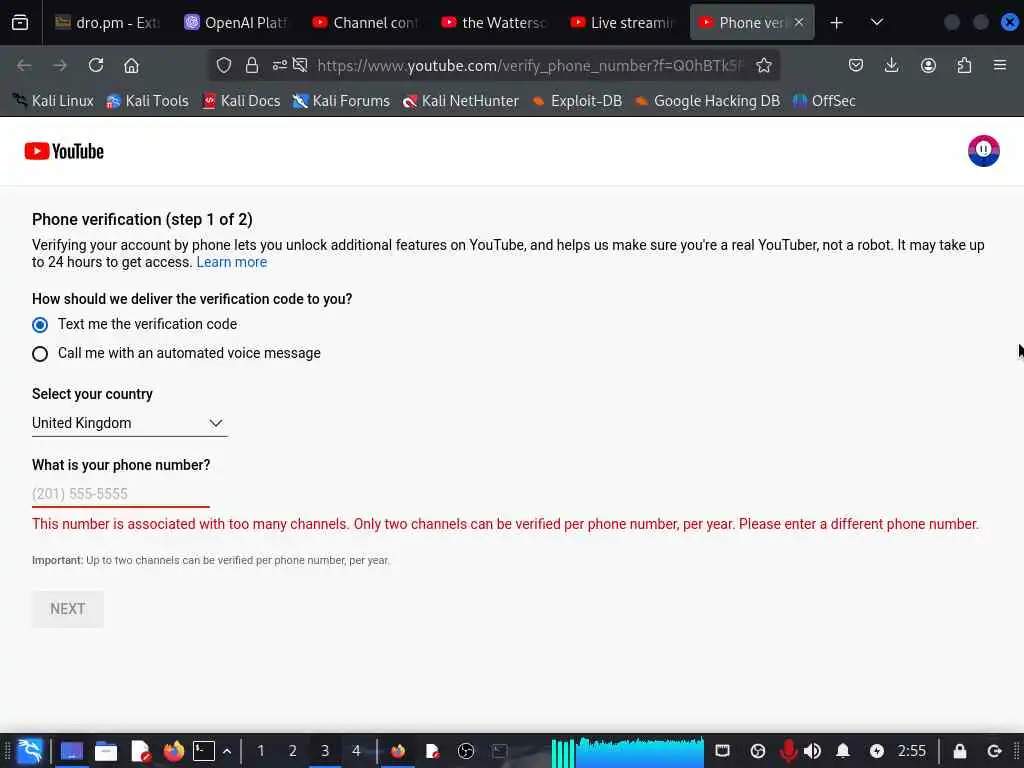The width and height of the screenshot is (1024, 768).
Task: Open the United Kingdom country dropdown
Action: coord(129,423)
